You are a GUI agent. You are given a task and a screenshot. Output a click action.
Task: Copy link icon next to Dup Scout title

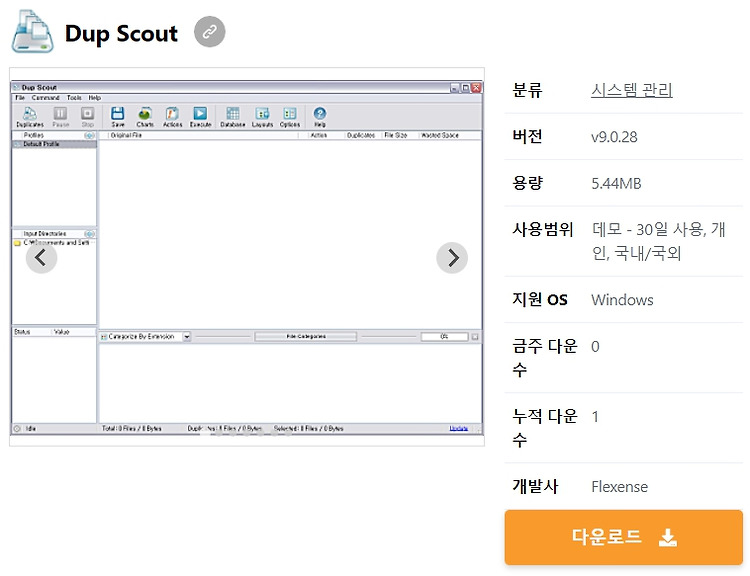210,32
